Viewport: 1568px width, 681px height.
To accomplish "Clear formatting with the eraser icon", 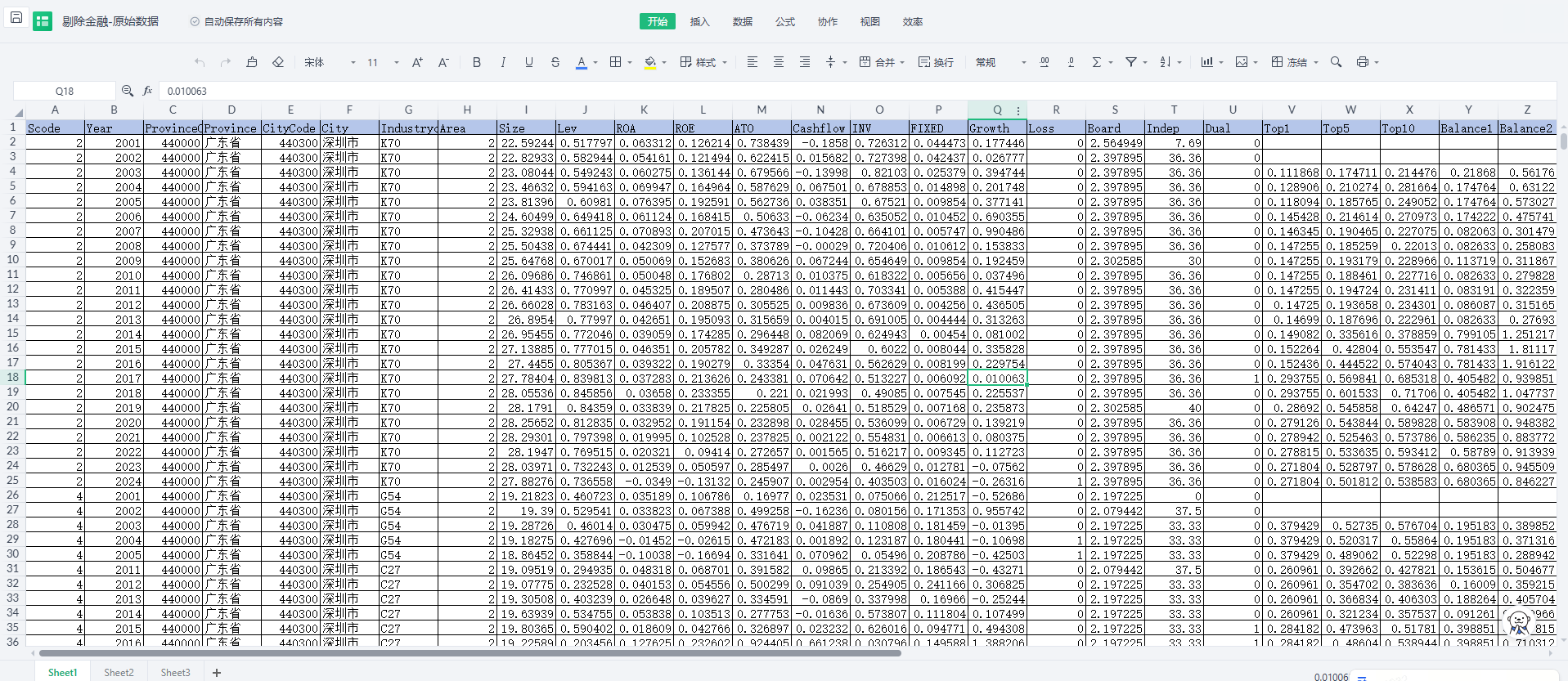I will [x=278, y=62].
